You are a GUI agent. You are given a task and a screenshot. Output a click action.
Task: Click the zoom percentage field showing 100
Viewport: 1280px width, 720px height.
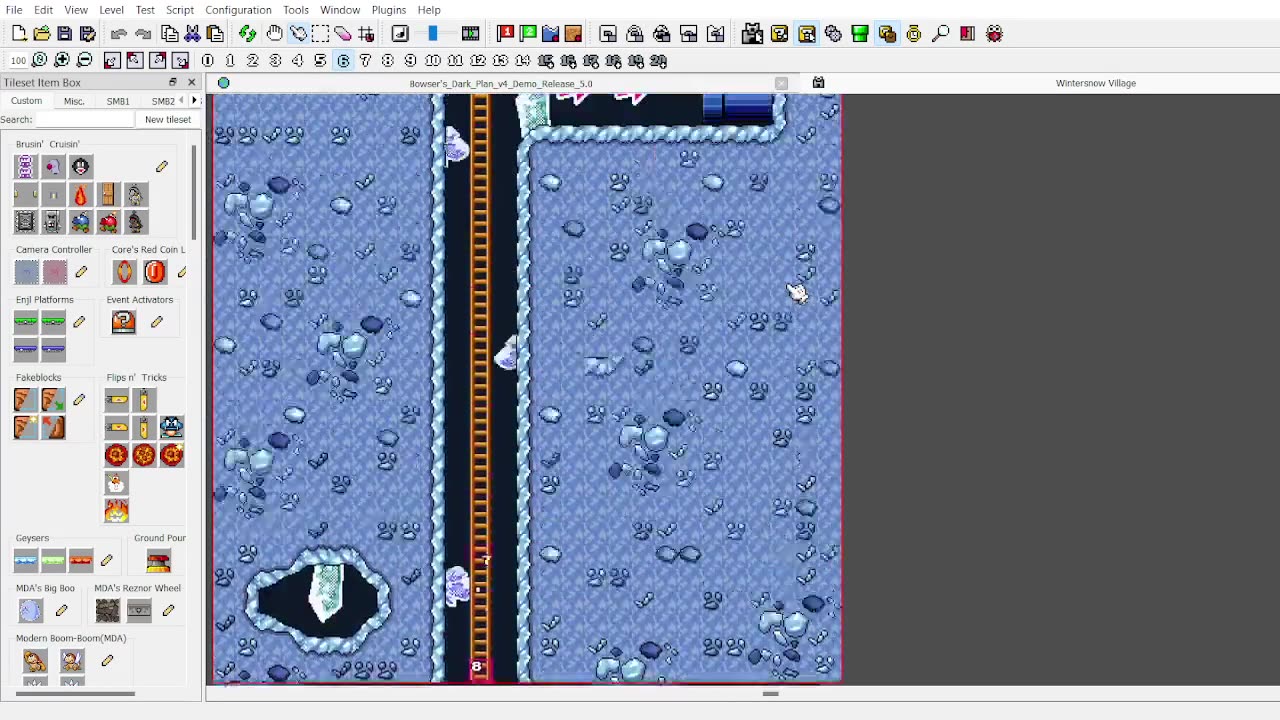coord(17,61)
